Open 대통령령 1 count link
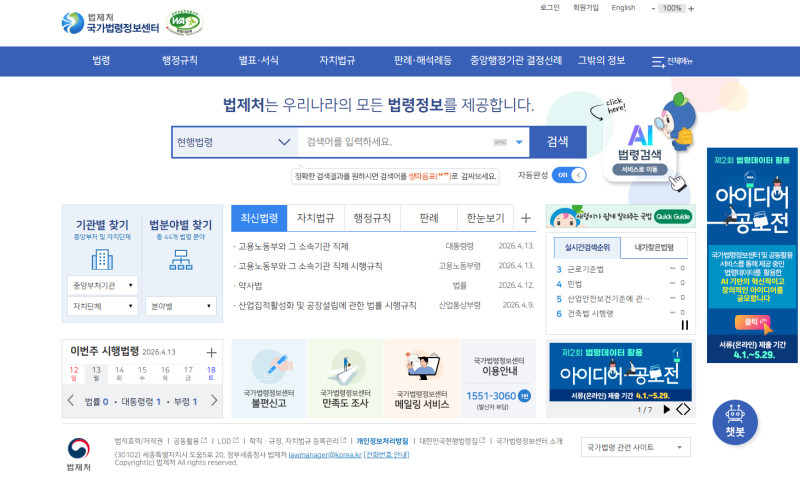Viewport: 800px width, 479px height. coord(141,401)
